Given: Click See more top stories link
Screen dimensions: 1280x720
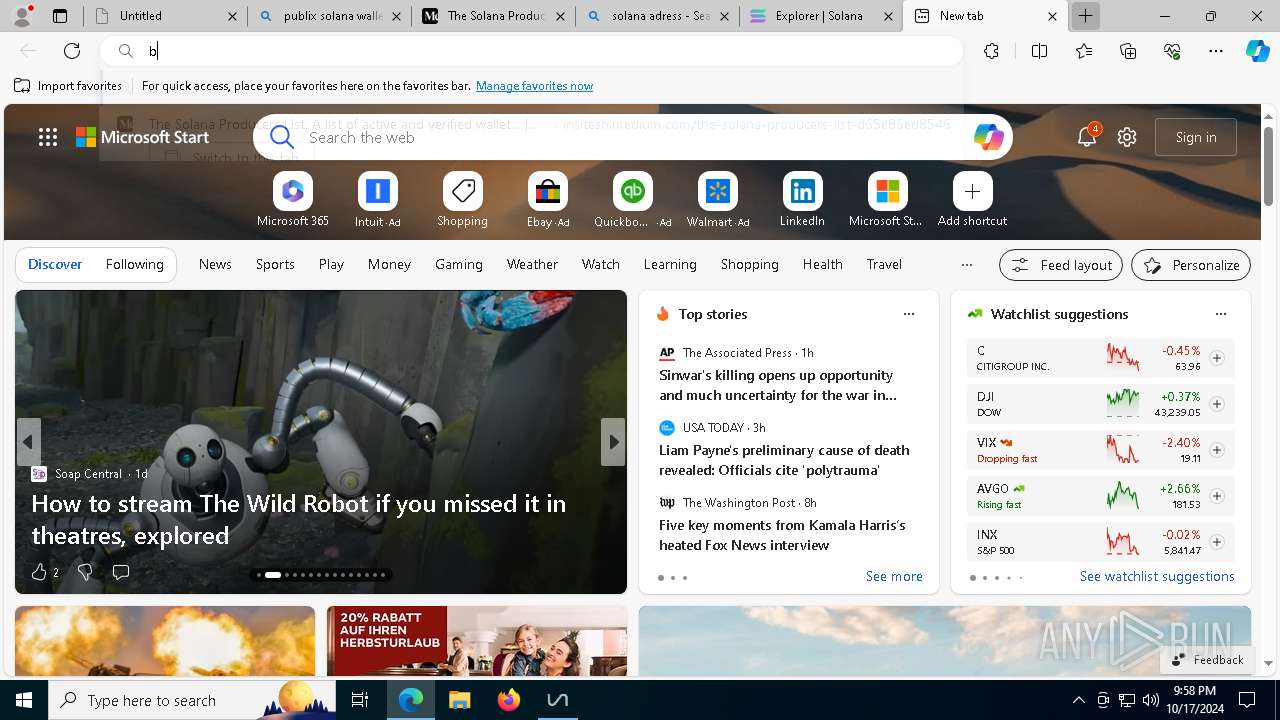Looking at the screenshot, I should click(x=894, y=576).
